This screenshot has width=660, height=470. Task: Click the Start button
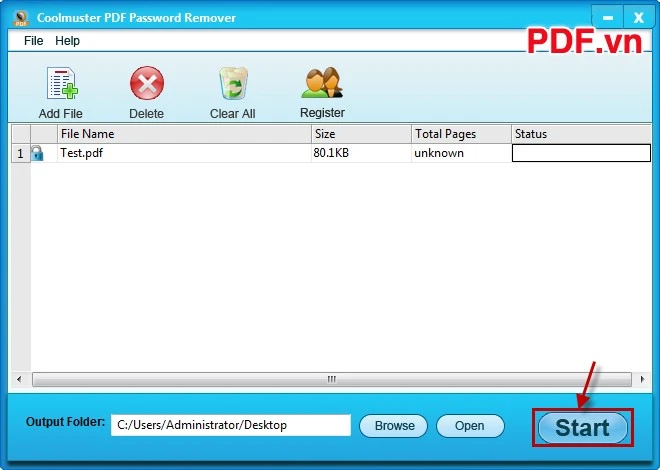point(583,428)
